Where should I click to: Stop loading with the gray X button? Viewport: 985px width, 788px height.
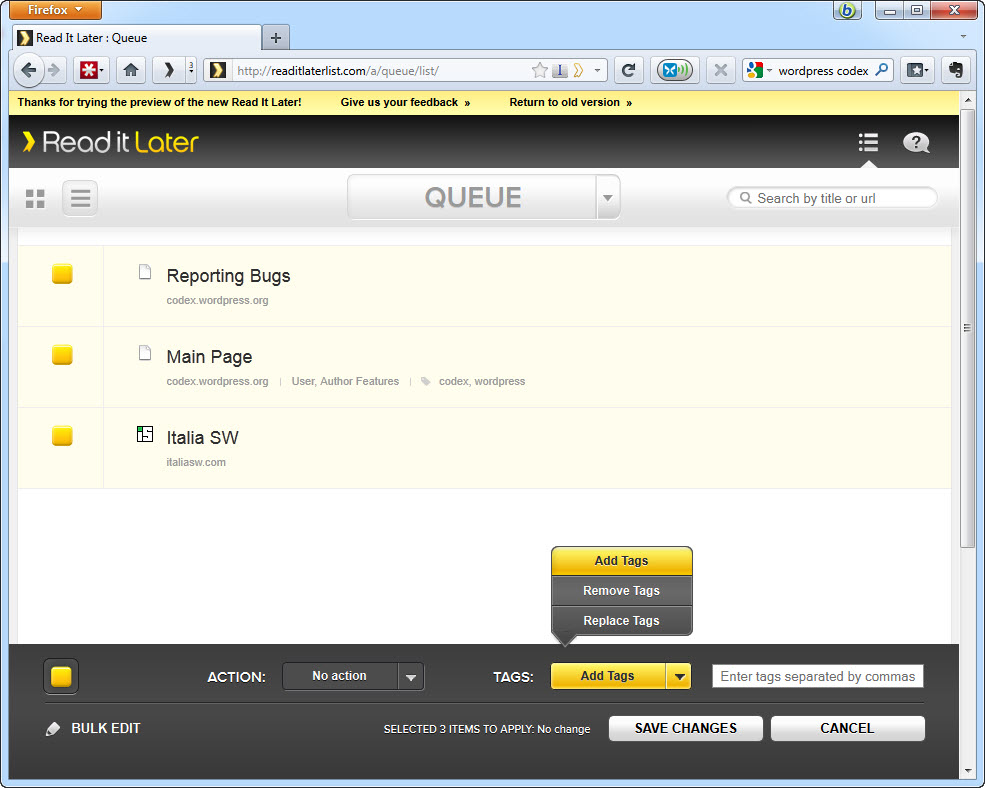[721, 70]
